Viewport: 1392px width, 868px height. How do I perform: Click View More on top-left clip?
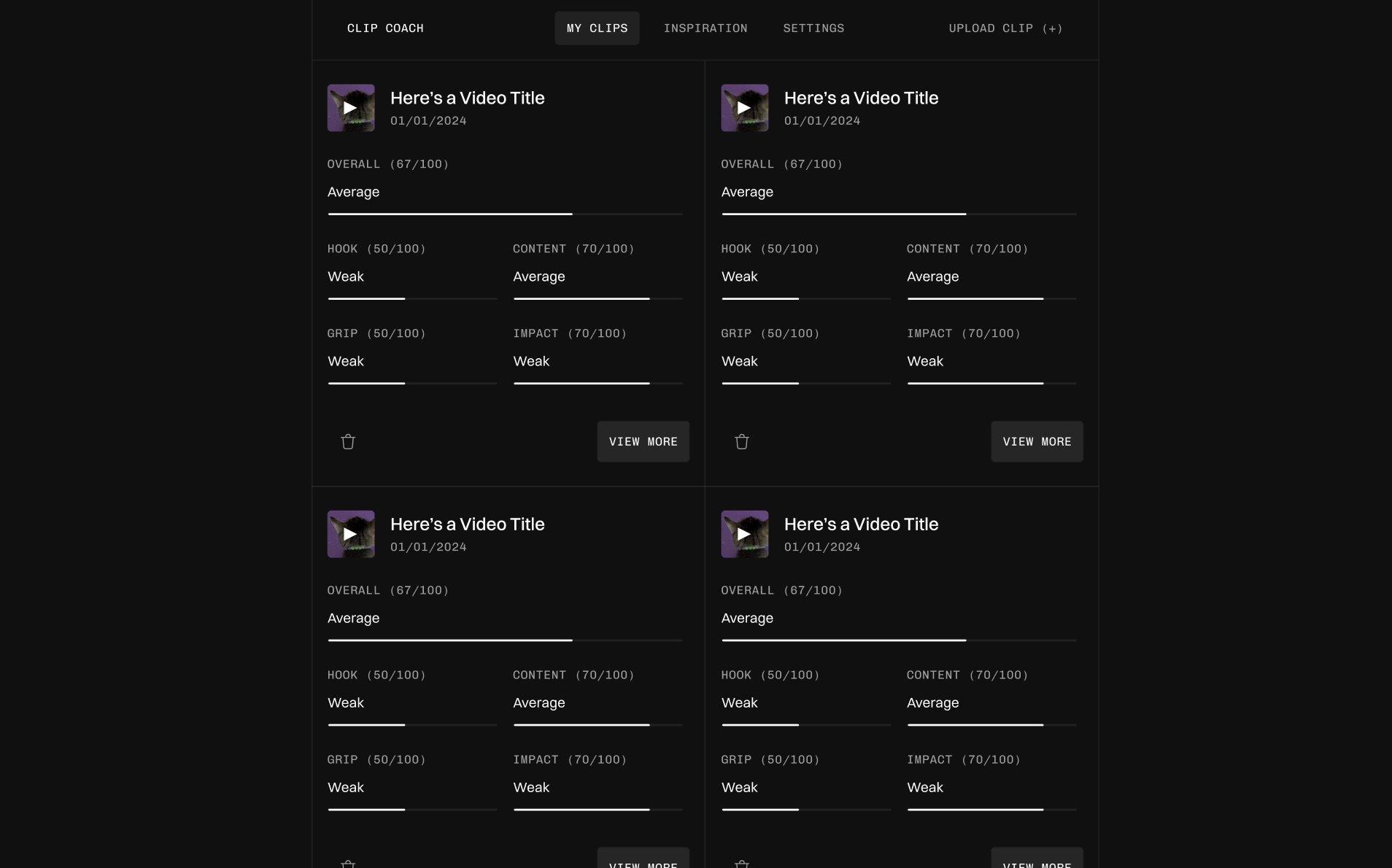tap(643, 441)
